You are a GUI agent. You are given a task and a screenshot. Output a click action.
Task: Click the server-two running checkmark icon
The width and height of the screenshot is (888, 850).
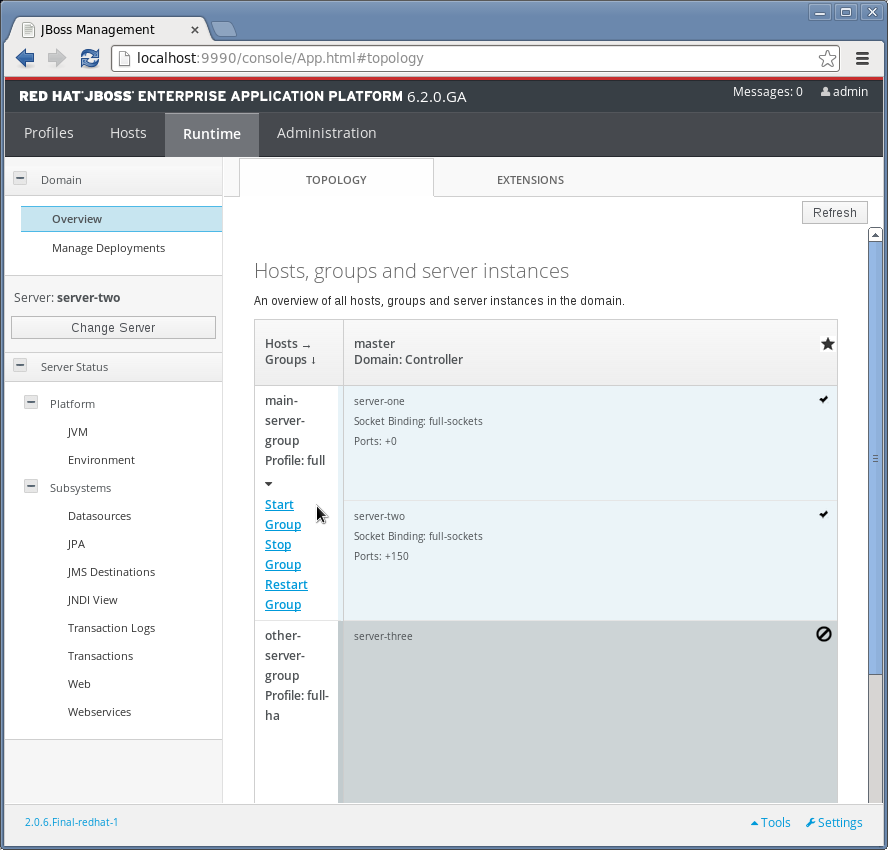tap(824, 514)
